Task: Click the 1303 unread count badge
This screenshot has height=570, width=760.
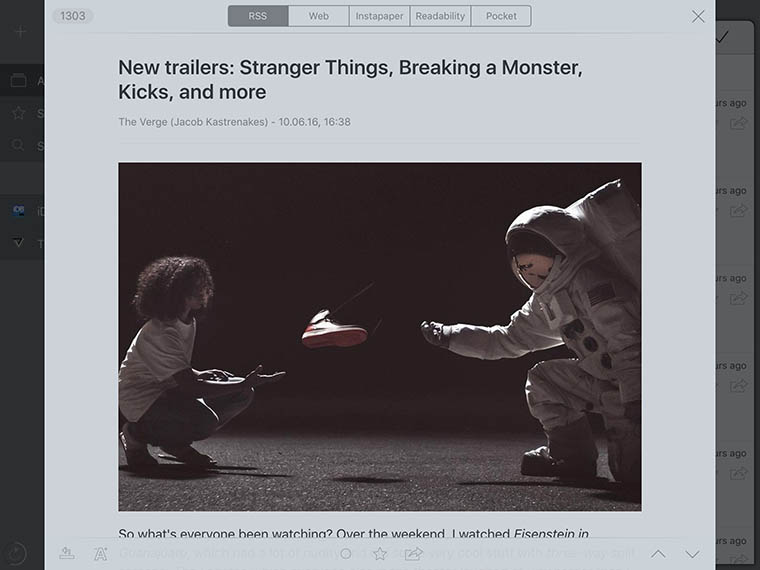Action: coord(73,16)
